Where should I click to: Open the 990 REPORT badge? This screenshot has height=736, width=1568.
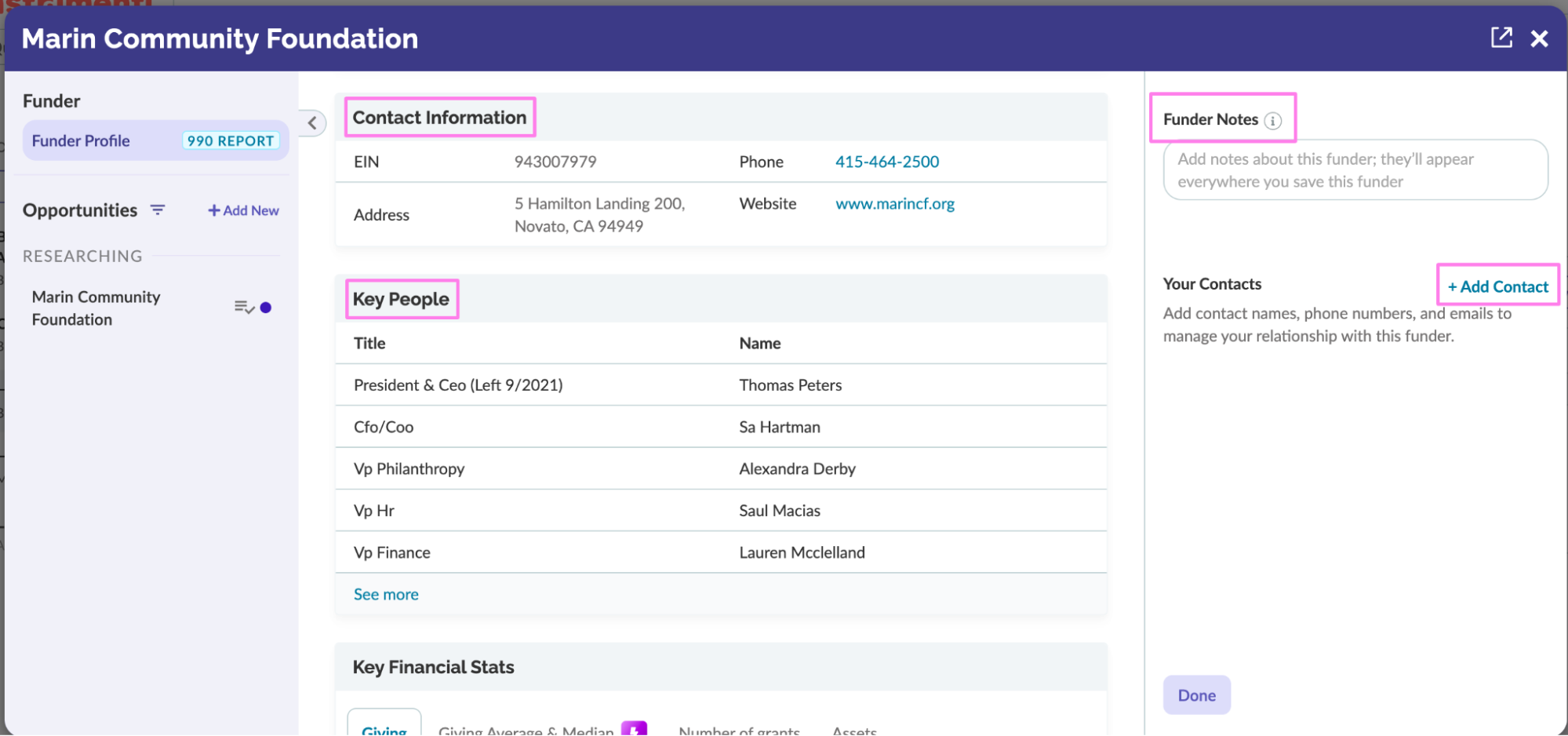tap(231, 141)
